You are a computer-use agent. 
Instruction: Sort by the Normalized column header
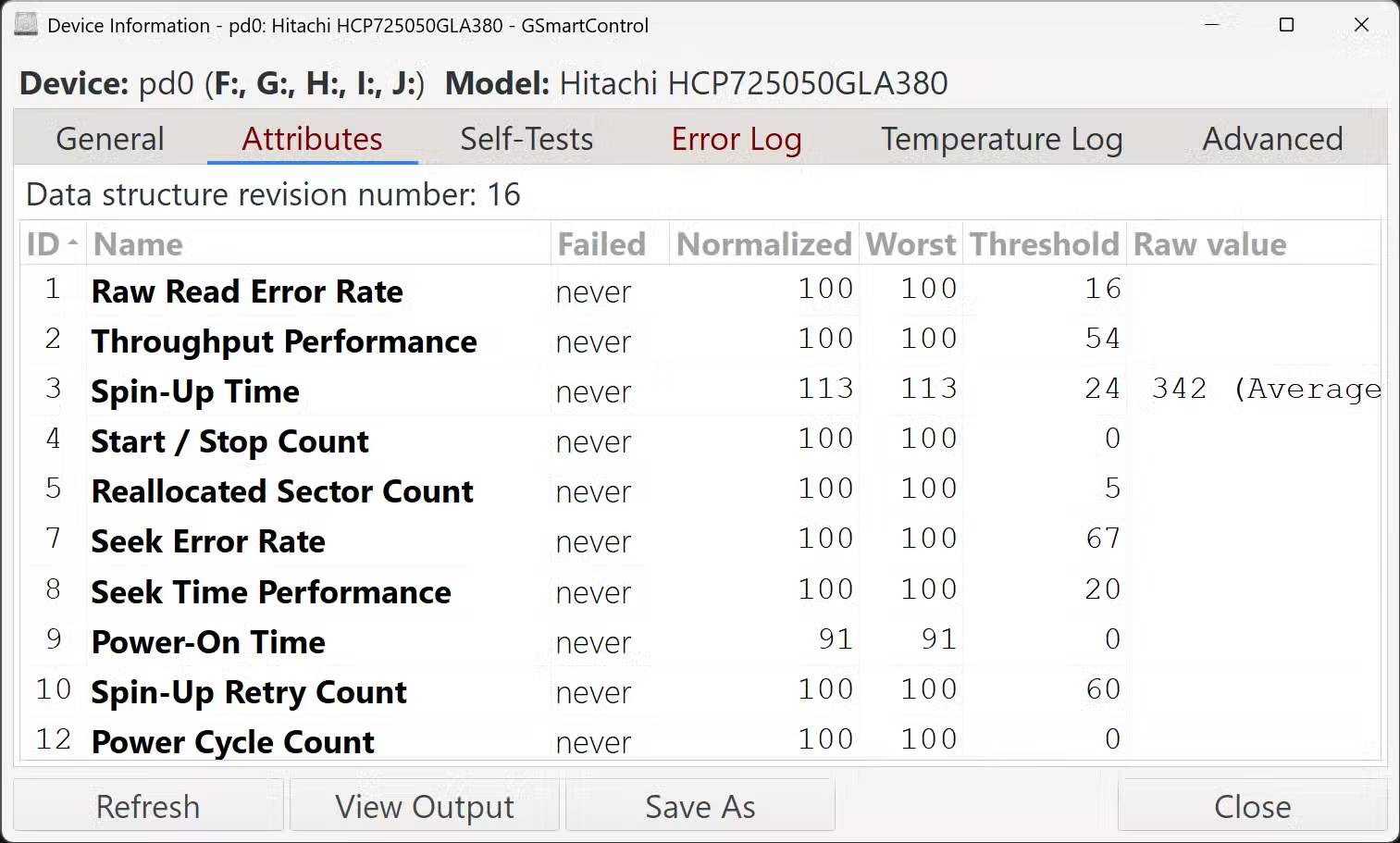(763, 244)
